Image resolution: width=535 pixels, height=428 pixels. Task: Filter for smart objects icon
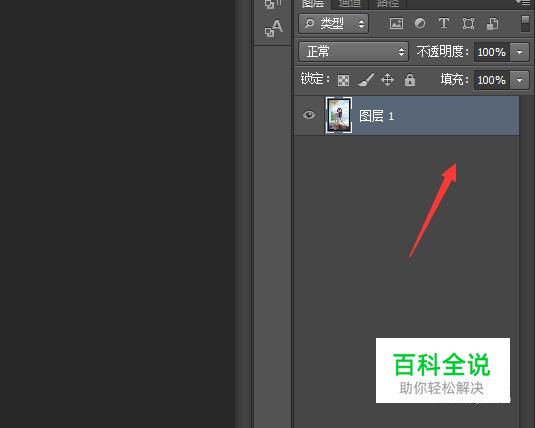point(492,24)
